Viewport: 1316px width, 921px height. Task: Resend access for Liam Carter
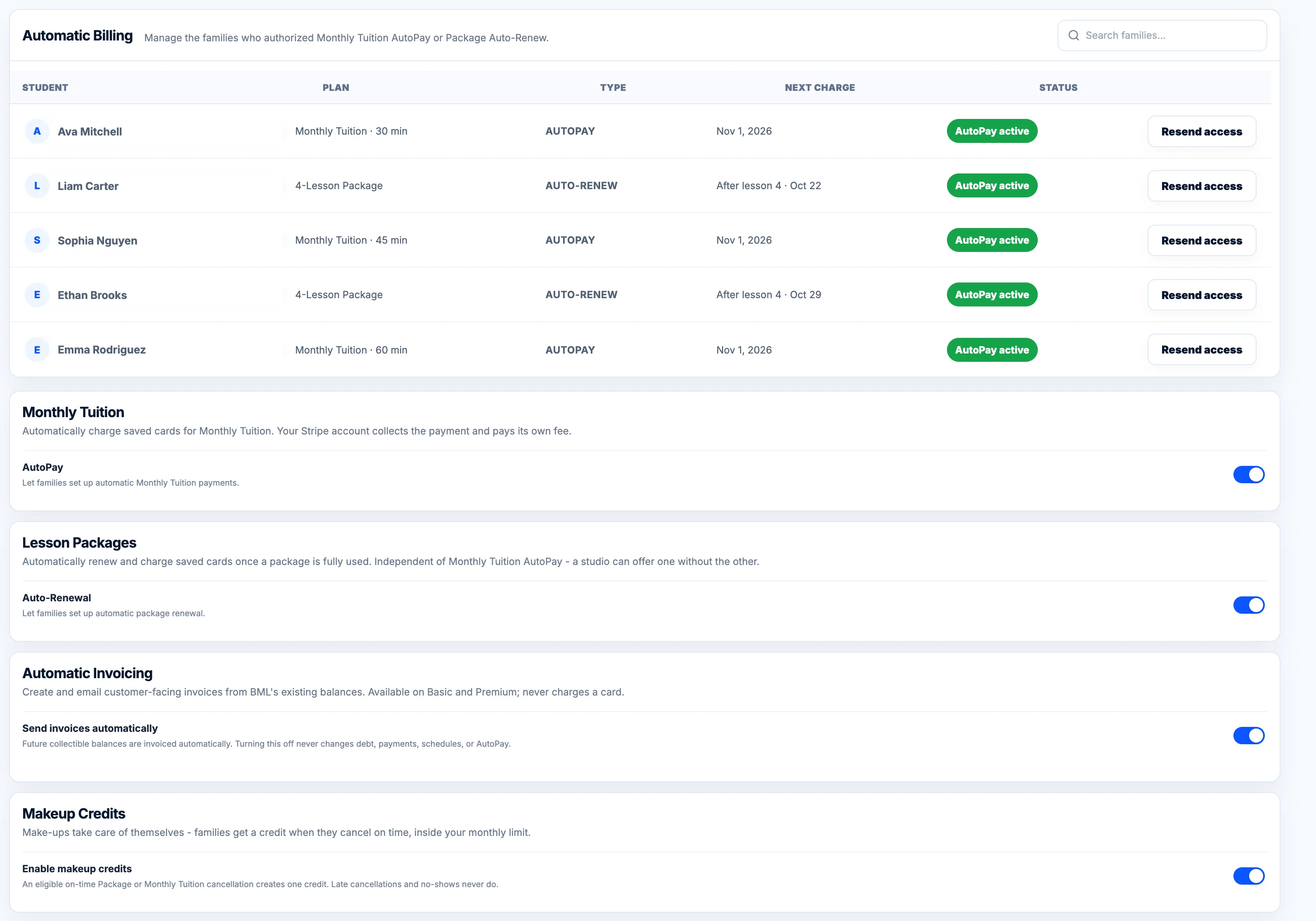(1201, 186)
